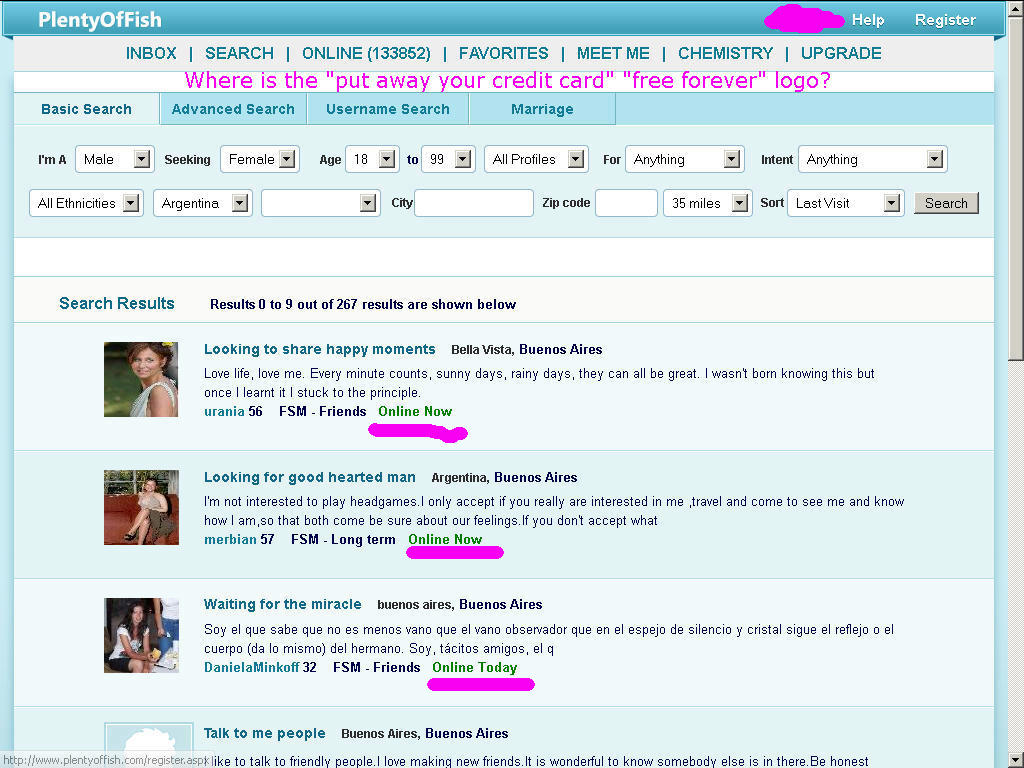Viewport: 1024px width, 768px height.
Task: Open DanielaMinkoff's profile photo thumbnail
Action: pyautogui.click(x=141, y=635)
